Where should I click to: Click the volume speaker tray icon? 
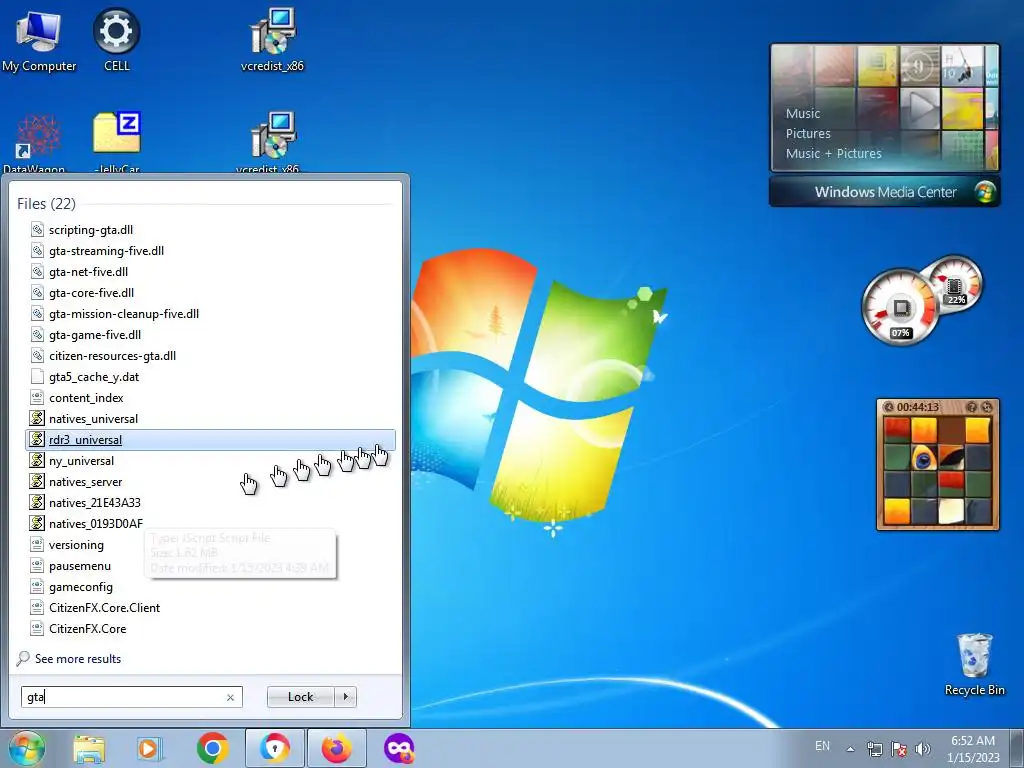923,749
